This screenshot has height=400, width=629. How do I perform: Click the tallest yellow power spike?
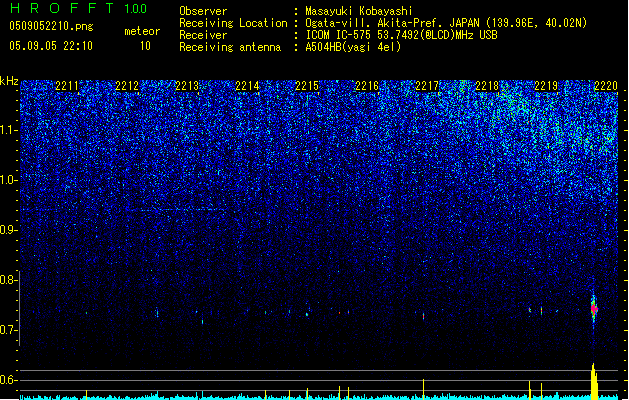[594, 382]
